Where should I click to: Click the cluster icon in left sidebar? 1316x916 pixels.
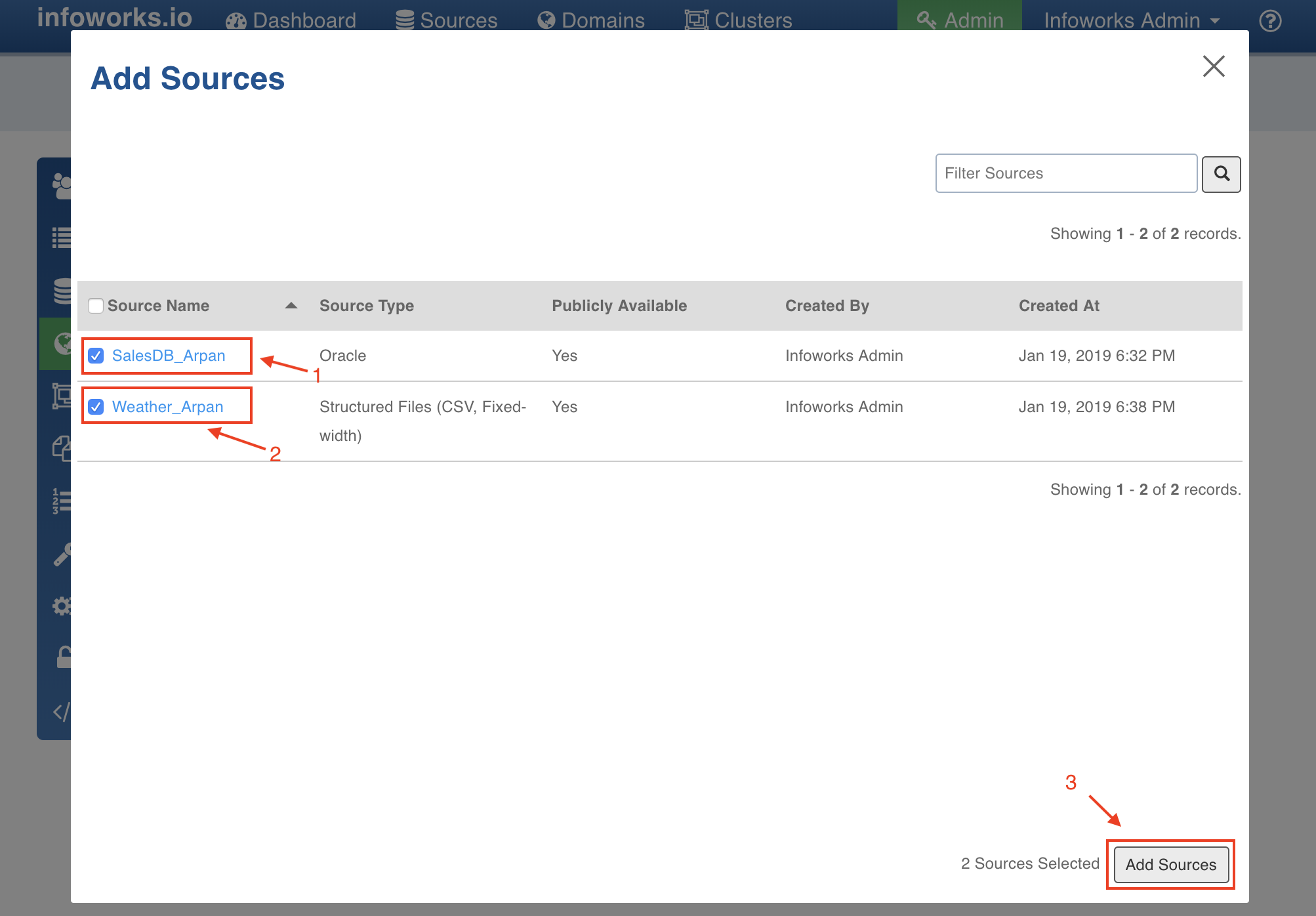point(62,396)
